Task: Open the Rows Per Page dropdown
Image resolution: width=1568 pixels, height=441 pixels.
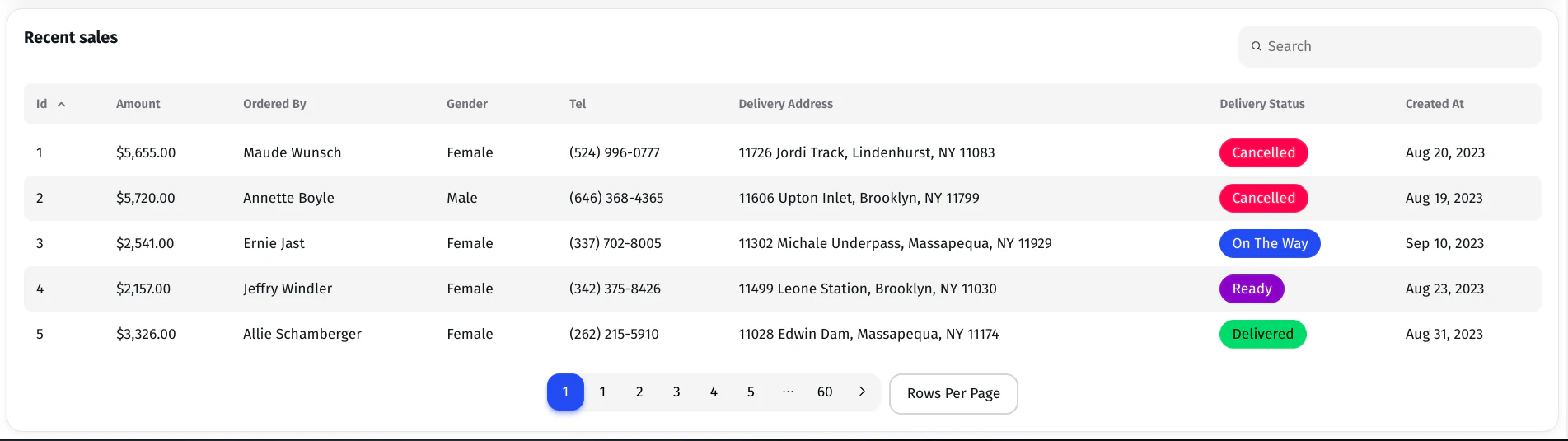Action: pyautogui.click(x=953, y=394)
